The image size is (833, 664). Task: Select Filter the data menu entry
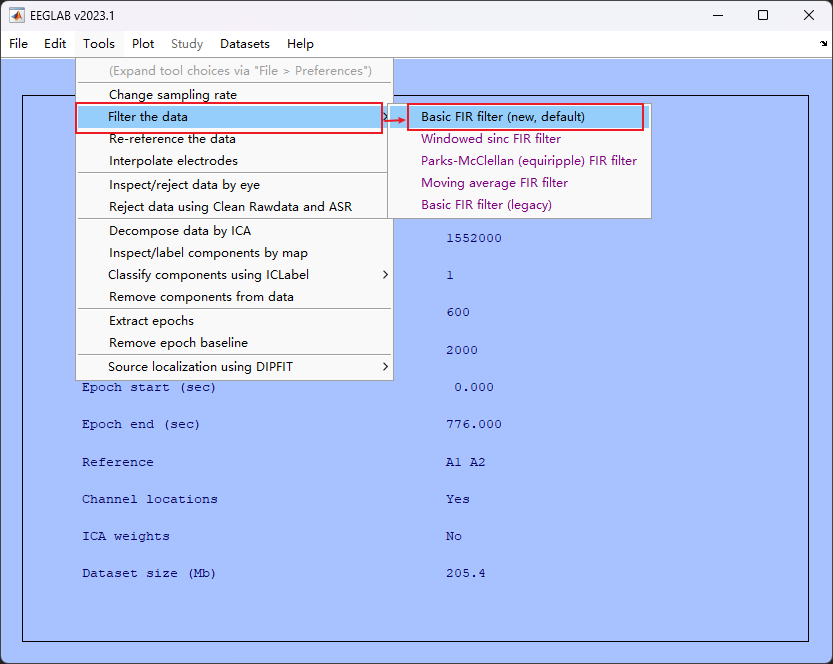[x=229, y=117]
